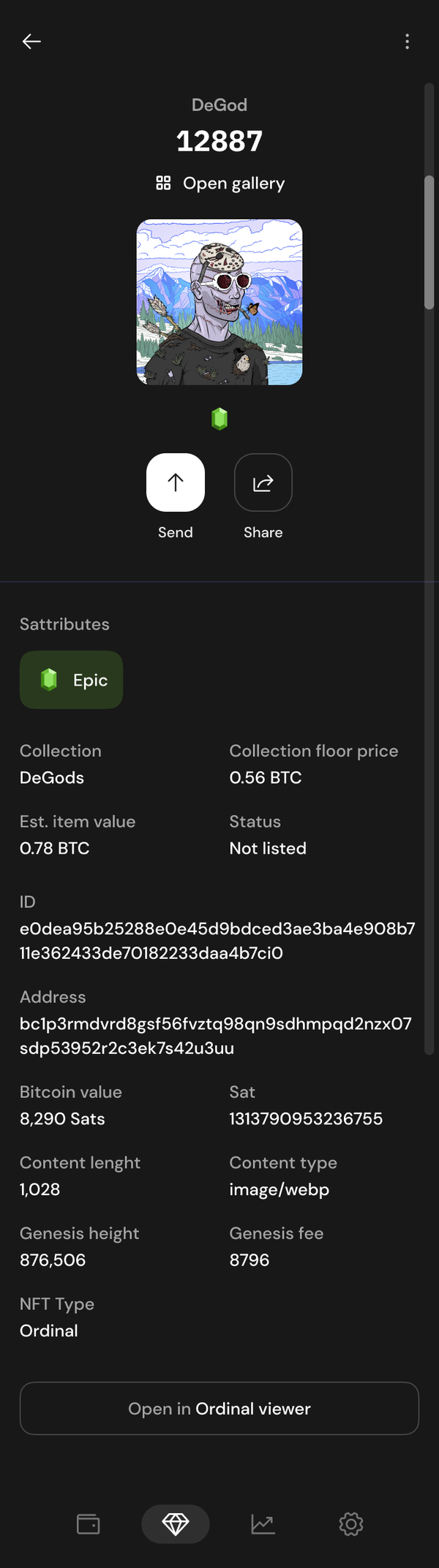Viewport: 439px width, 1568px height.
Task: Click the Open gallery link
Action: click(x=233, y=183)
